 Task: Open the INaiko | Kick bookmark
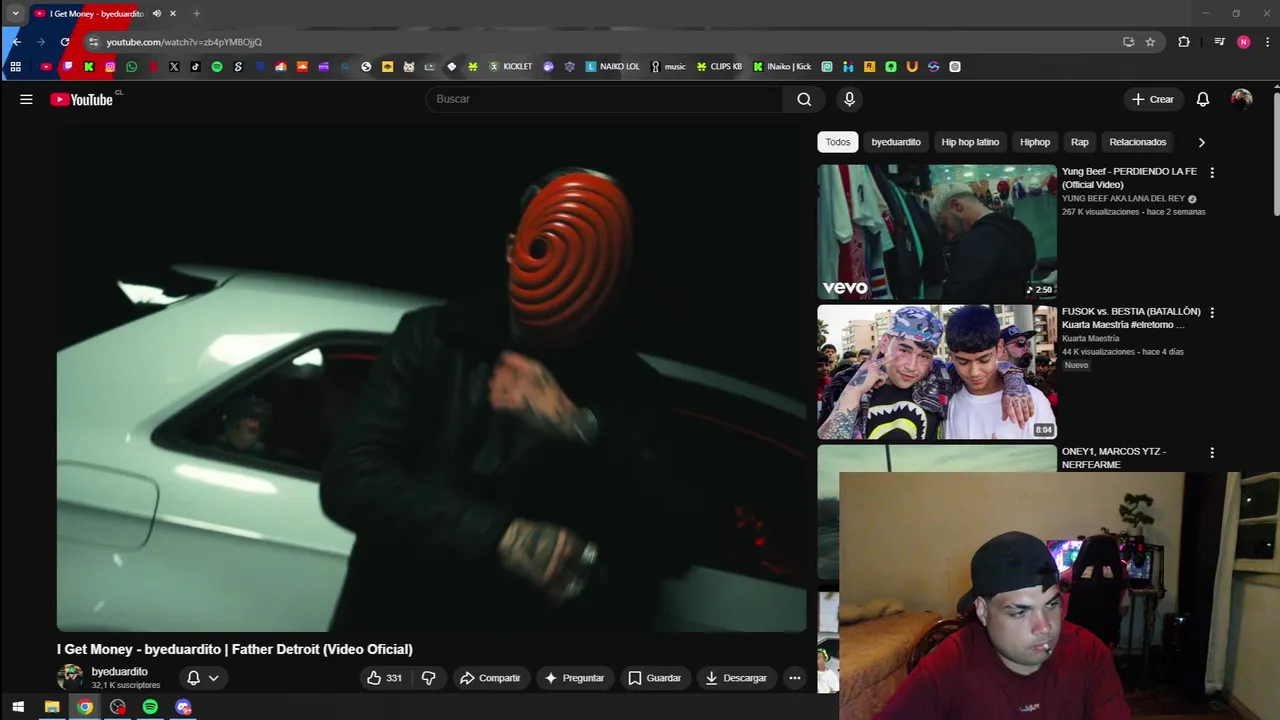coord(782,67)
